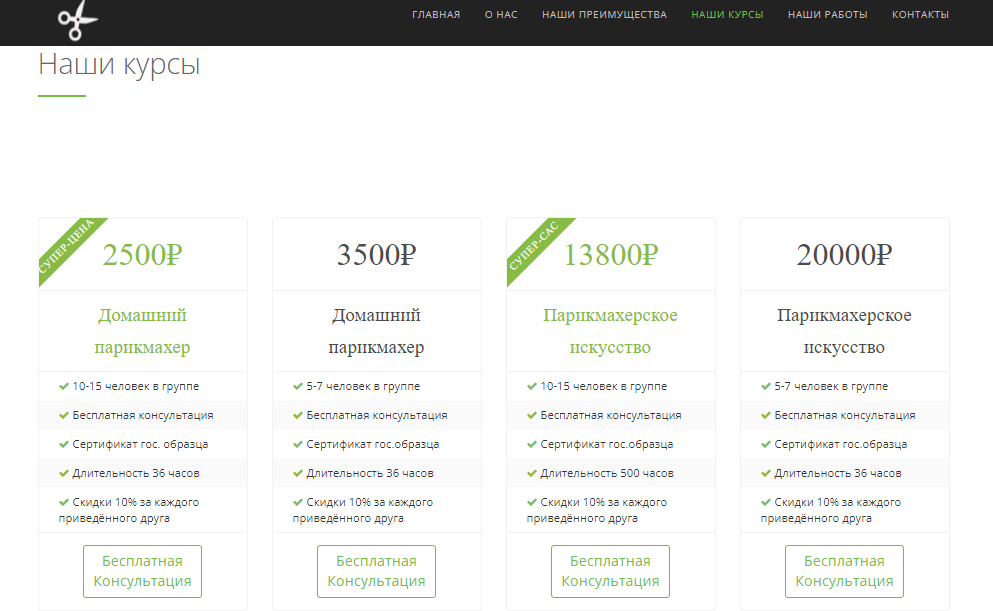Open НАШИ ПРЕИМУЩЕСТВА in the navigation
This screenshot has height=611, width=993.
click(604, 15)
